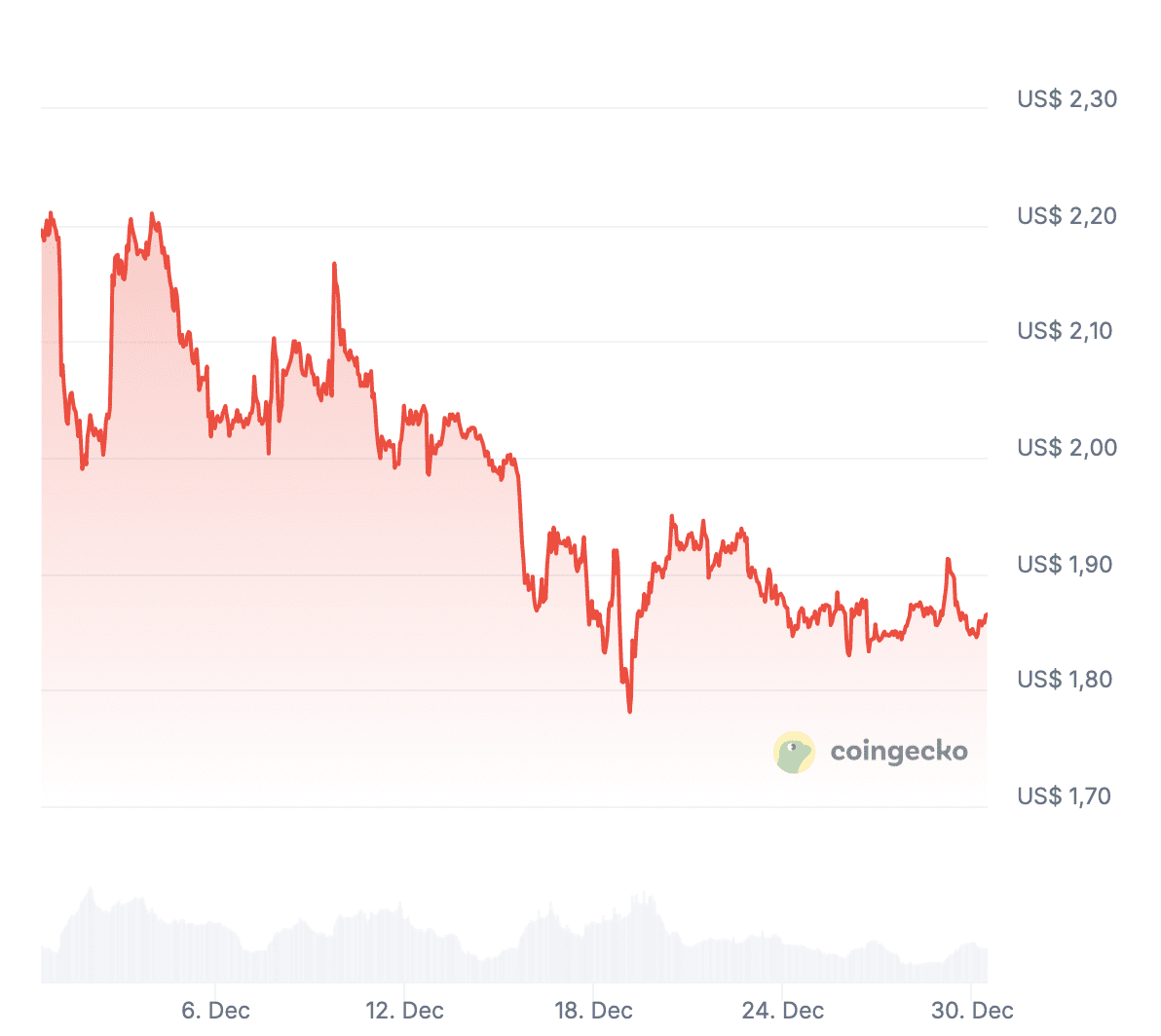Screen dimensions: 1161x1036
Task: Click the price line's starting leftmost point
Action: (x=42, y=232)
